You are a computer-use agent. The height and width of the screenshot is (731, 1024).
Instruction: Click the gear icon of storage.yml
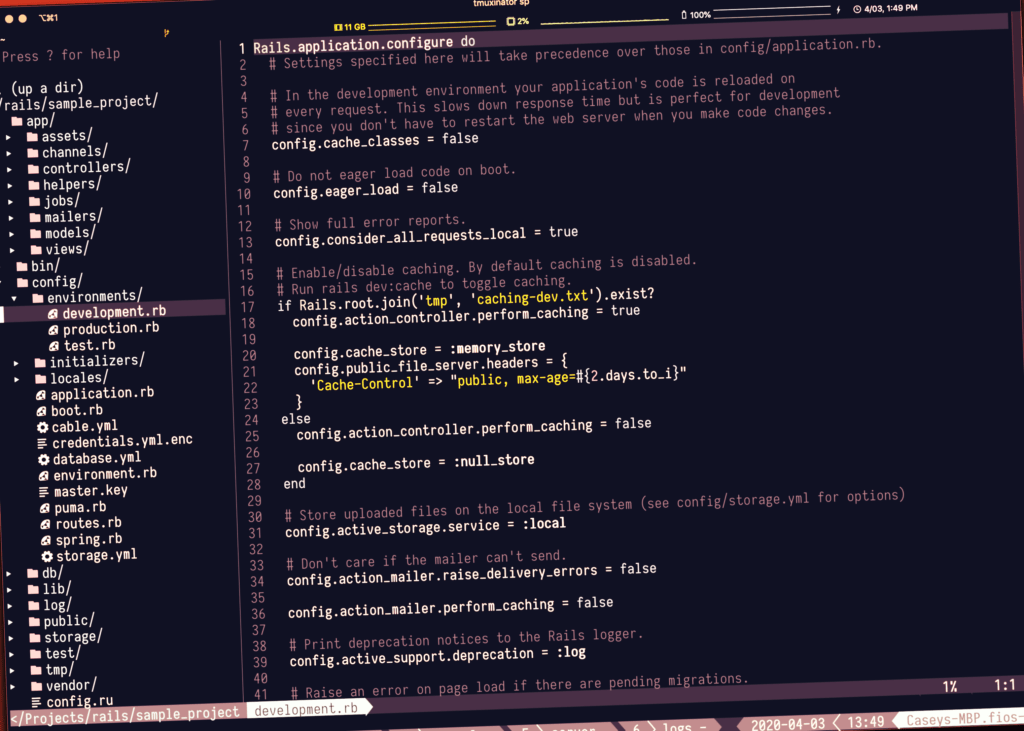point(47,557)
